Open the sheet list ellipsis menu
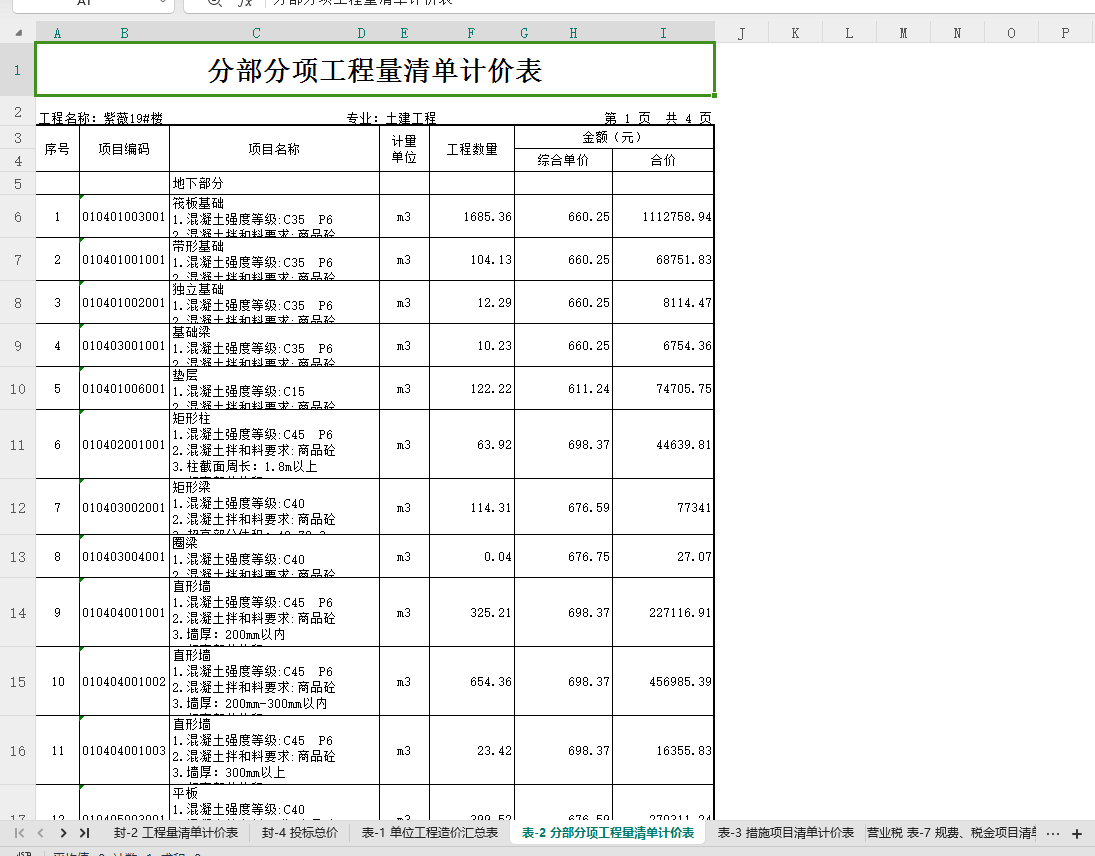 (x=1053, y=834)
